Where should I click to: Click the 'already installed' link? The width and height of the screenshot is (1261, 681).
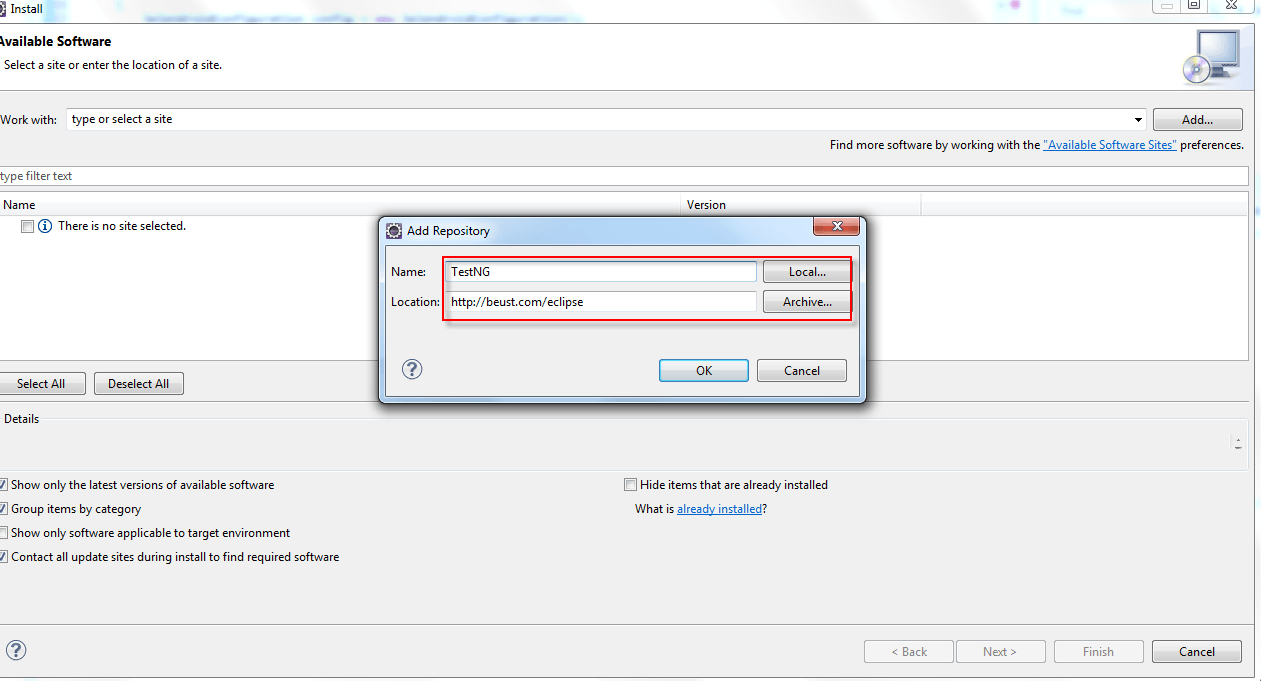coord(719,509)
